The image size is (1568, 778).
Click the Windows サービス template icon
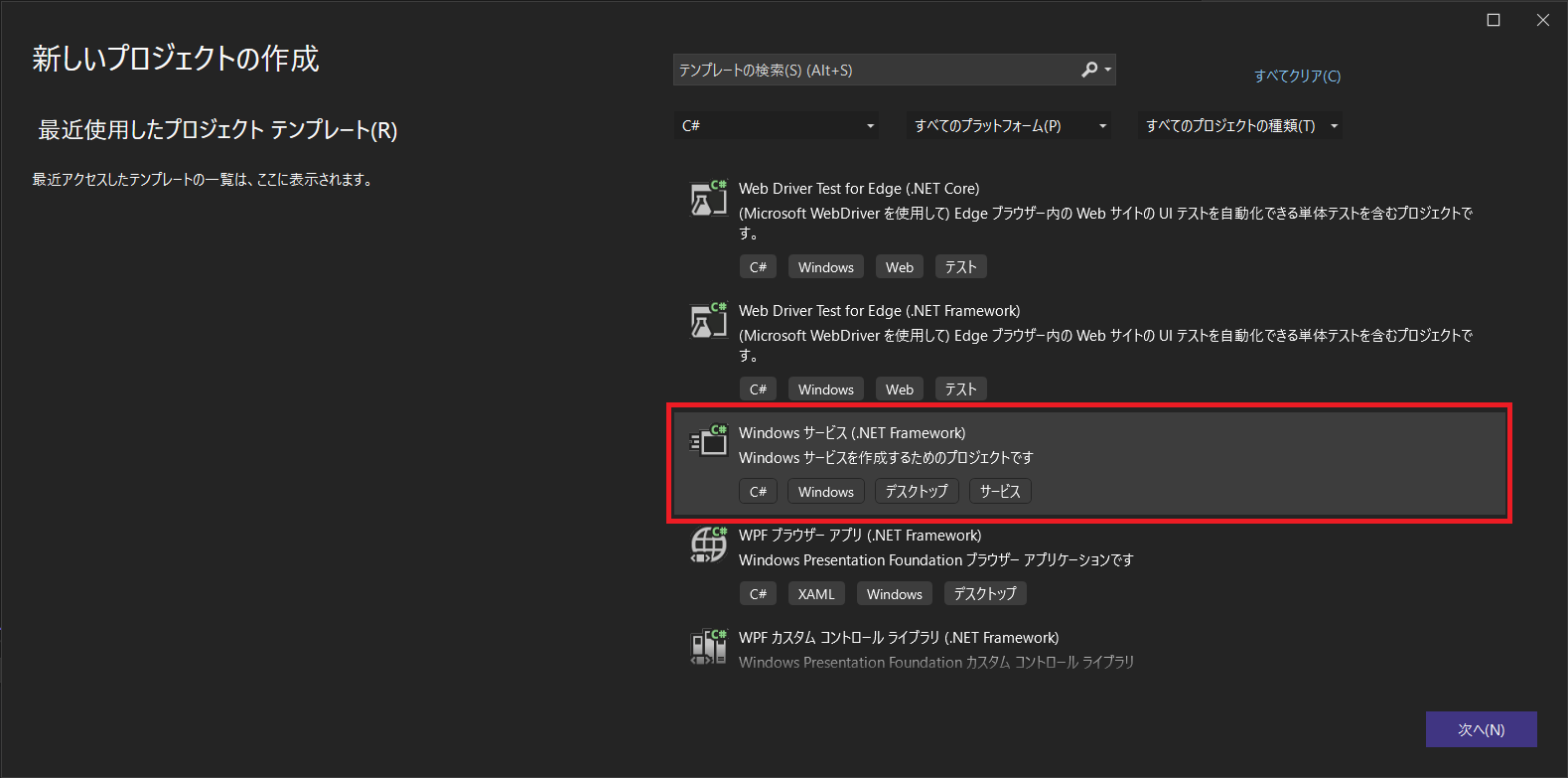[709, 441]
